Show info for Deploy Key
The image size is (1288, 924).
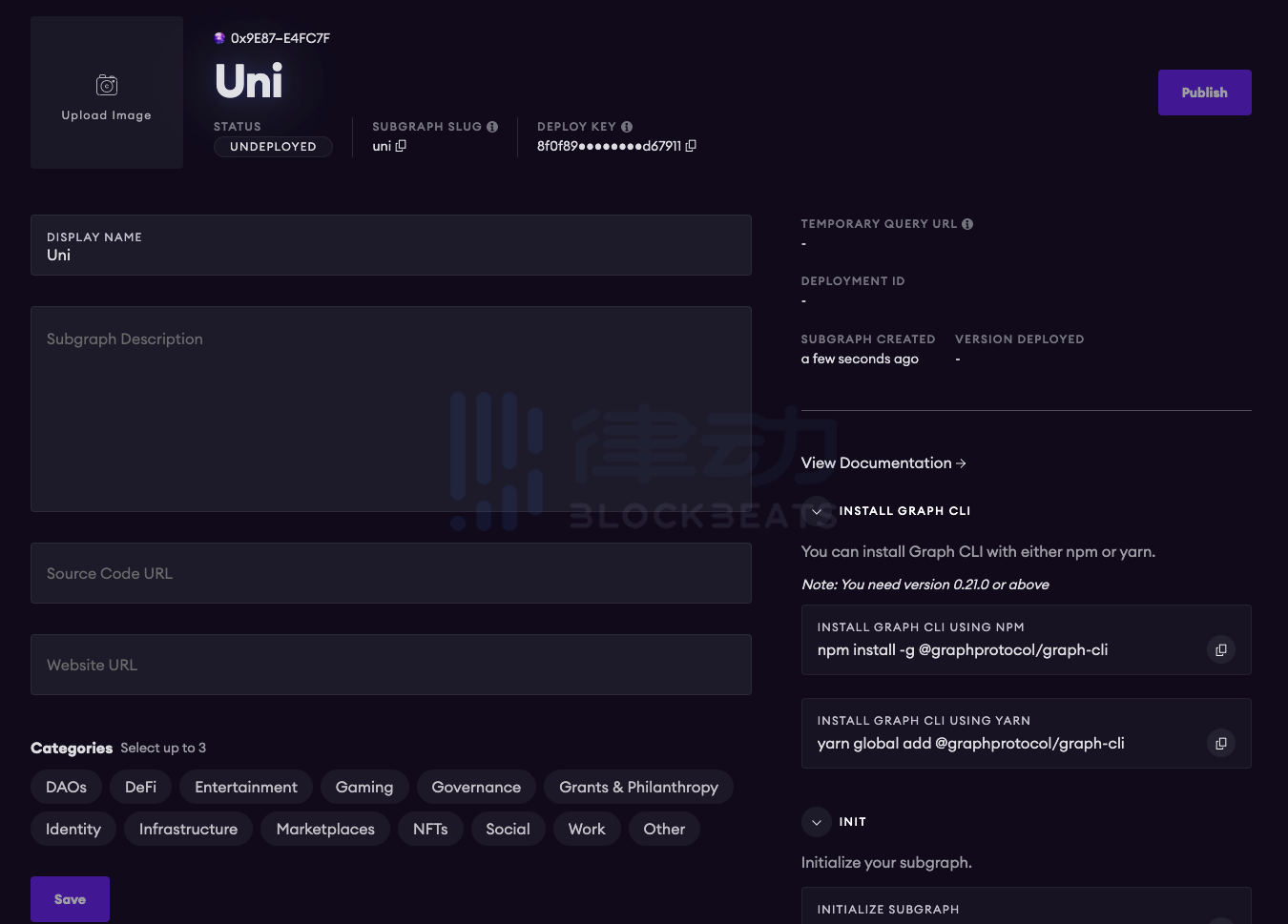[x=627, y=127]
